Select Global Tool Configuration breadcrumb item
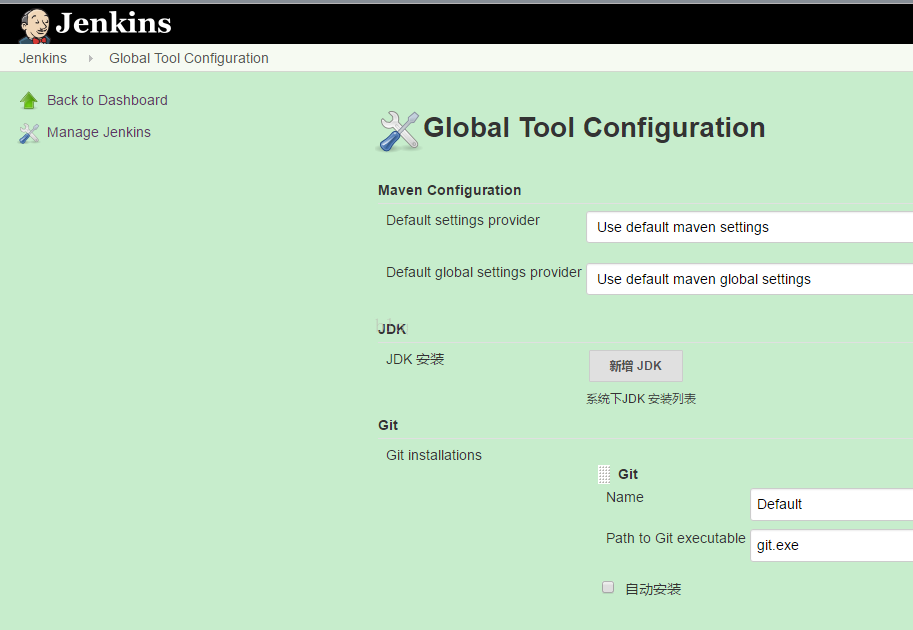This screenshot has height=630, width=913. (189, 58)
